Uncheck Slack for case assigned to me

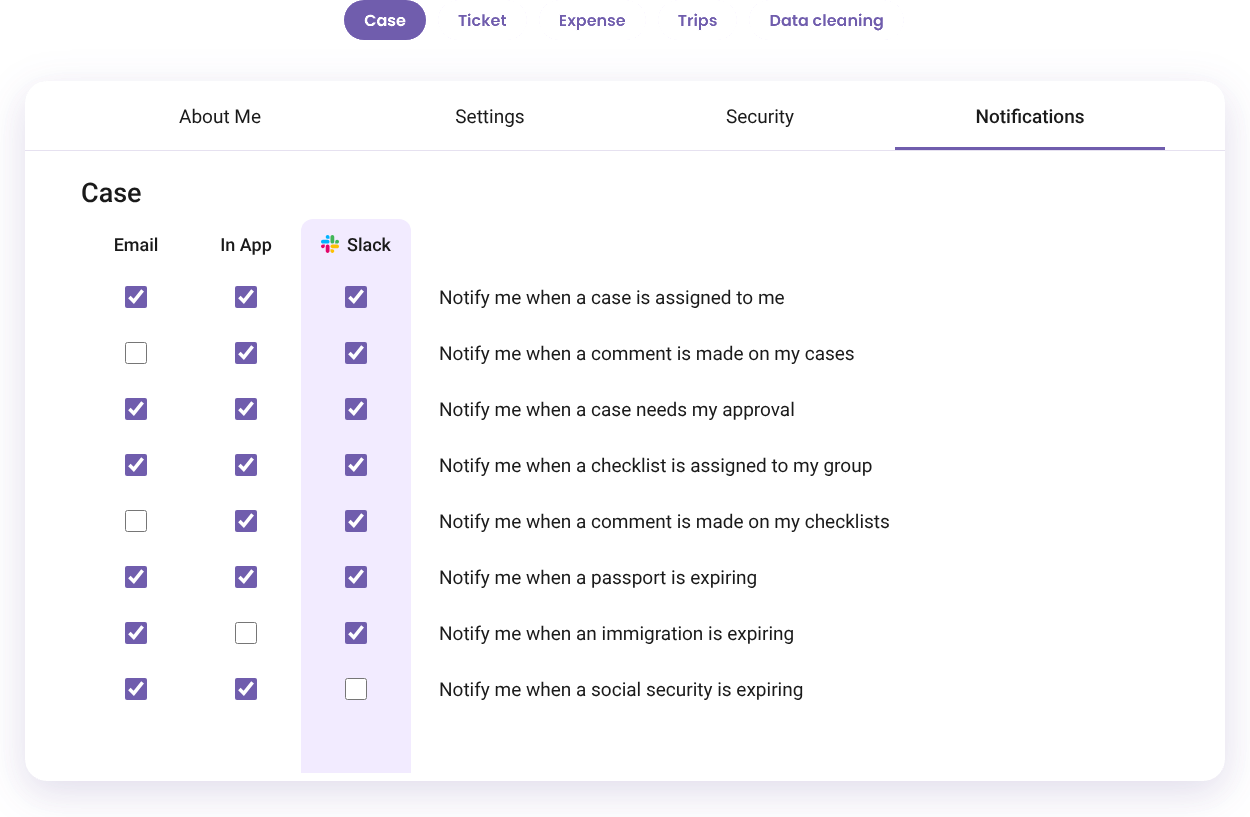point(356,297)
